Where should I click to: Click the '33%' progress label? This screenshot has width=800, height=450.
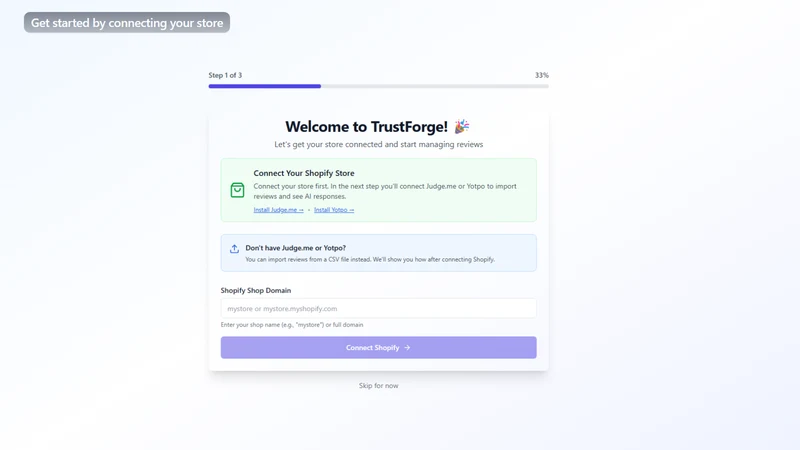541,75
